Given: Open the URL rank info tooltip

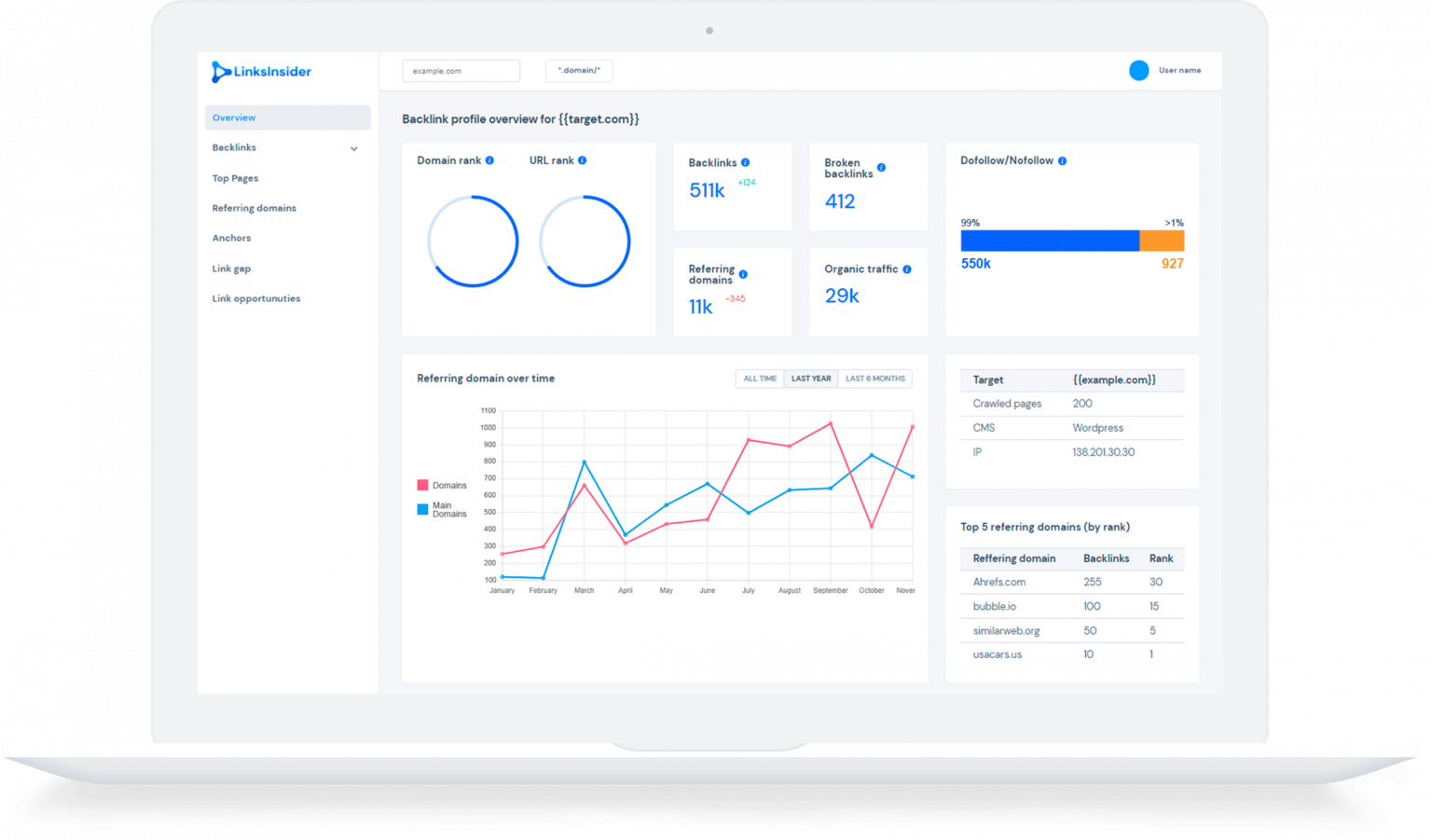Looking at the screenshot, I should click(x=582, y=159).
